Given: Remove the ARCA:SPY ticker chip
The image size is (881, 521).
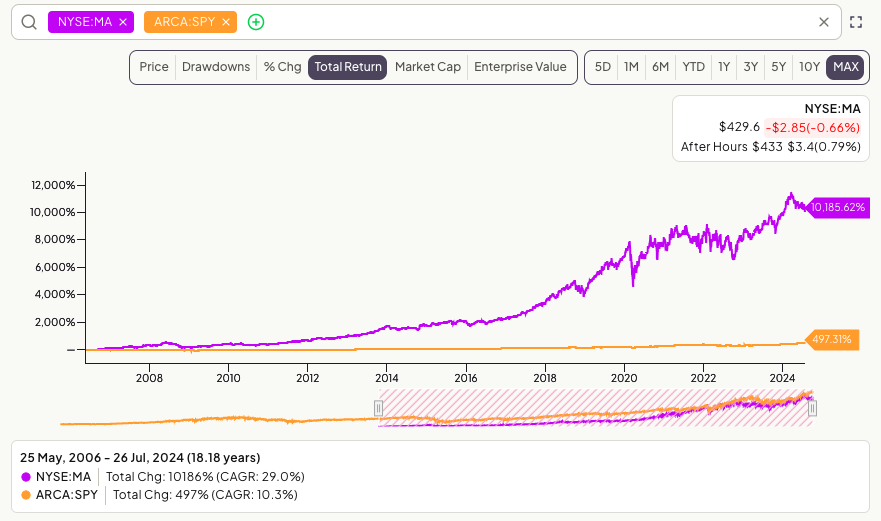Looking at the screenshot, I should coord(226,22).
